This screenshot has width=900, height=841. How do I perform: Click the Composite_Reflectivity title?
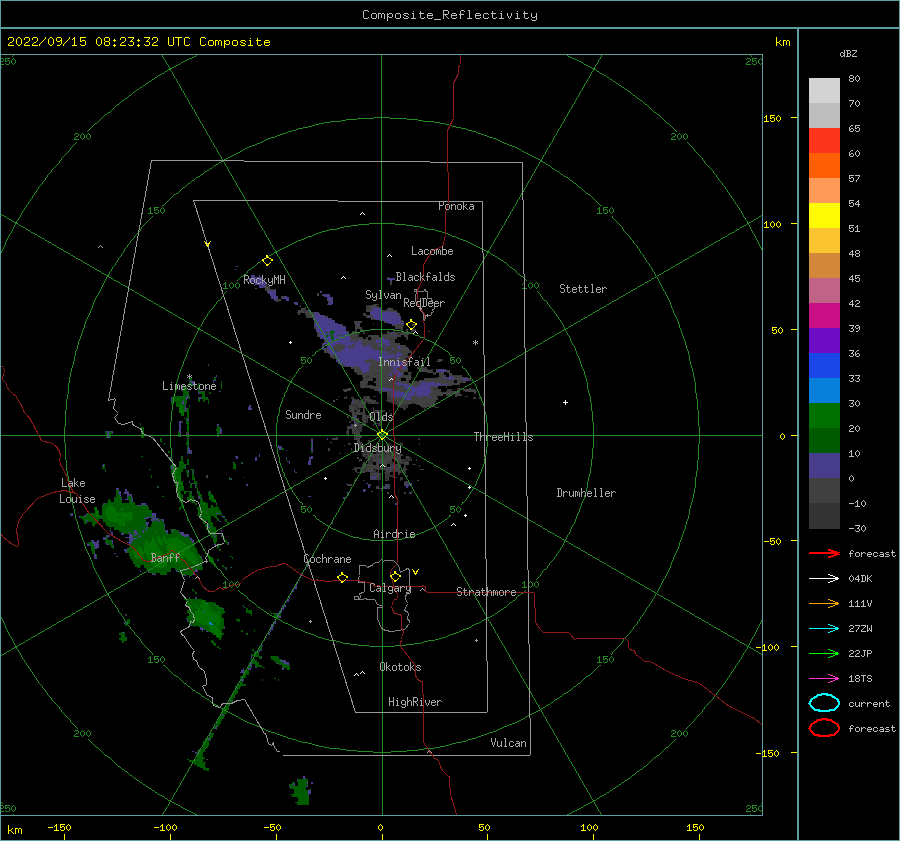450,15
